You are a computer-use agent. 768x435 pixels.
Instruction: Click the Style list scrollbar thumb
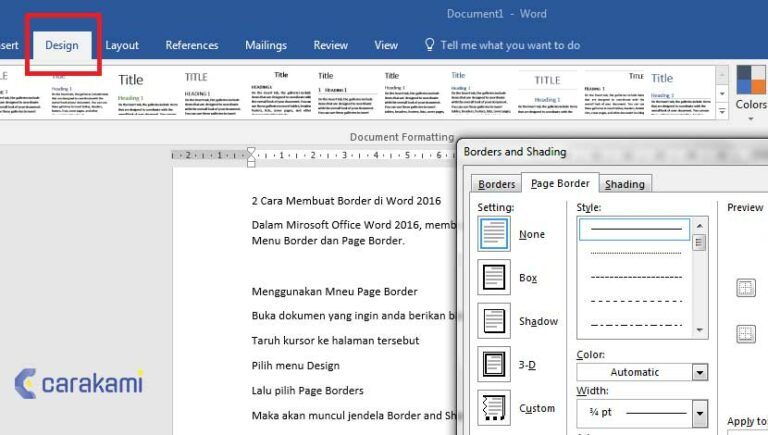[699, 242]
